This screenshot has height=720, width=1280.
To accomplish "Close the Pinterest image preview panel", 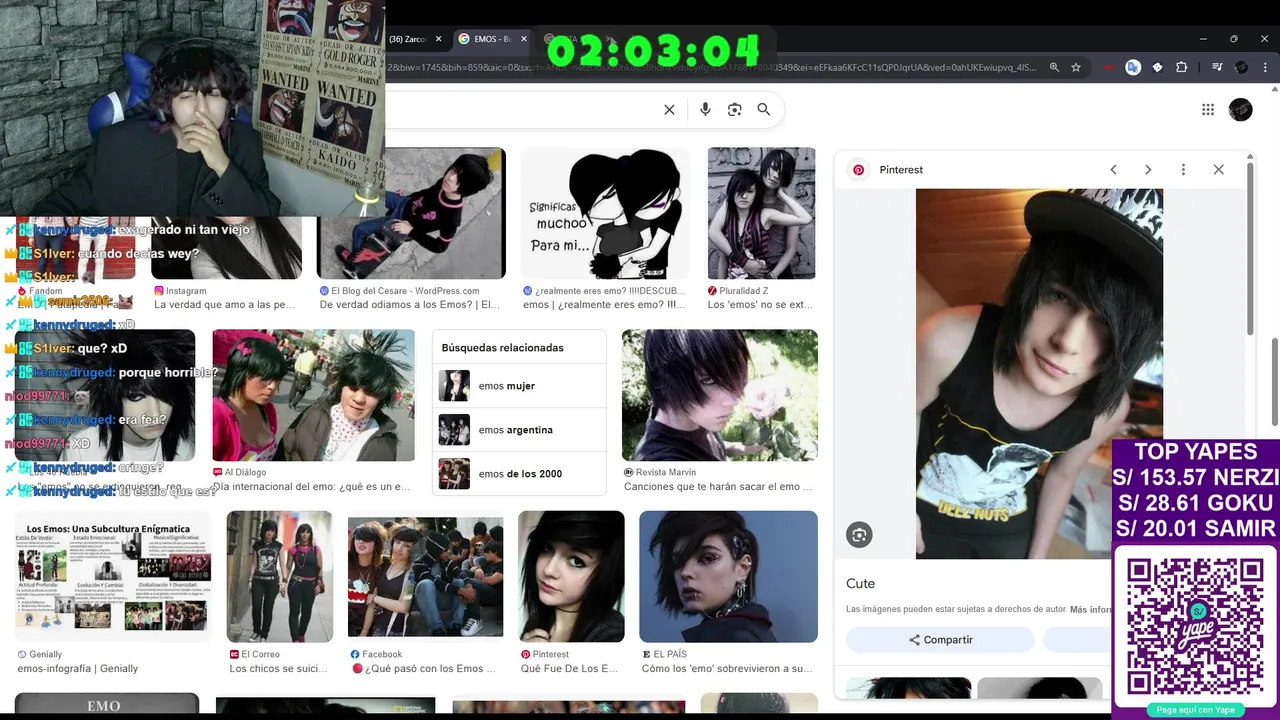I will 1218,170.
